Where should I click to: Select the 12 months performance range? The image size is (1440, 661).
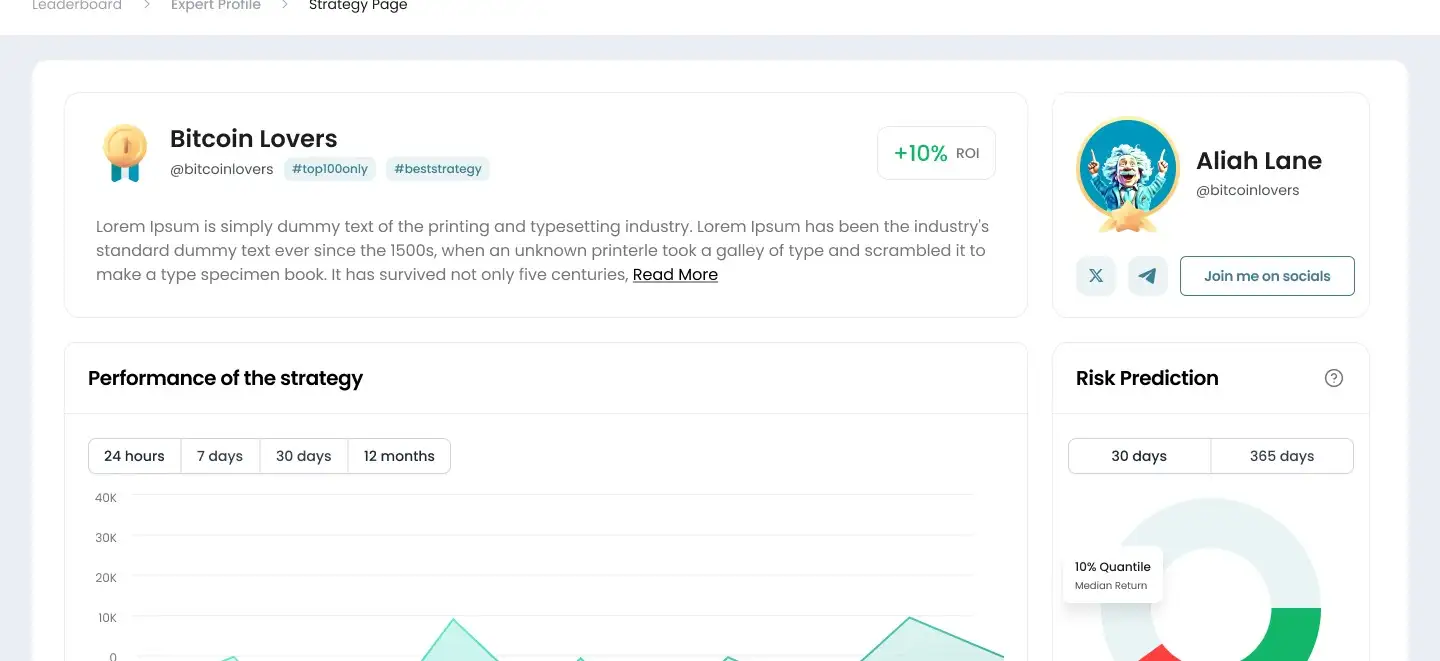coord(399,456)
